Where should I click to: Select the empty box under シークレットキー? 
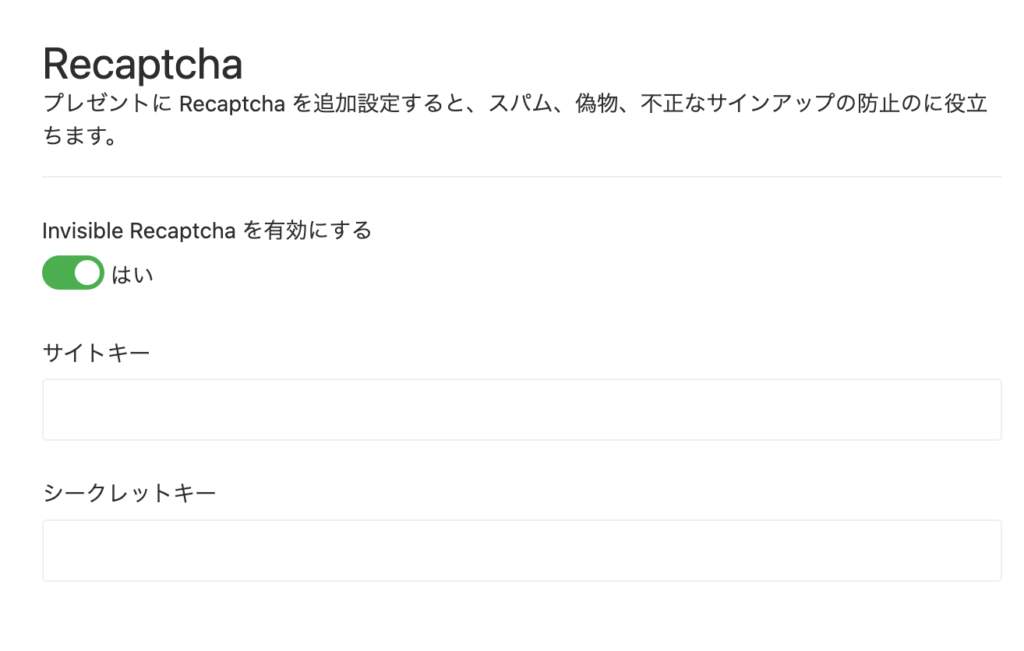coord(522,550)
